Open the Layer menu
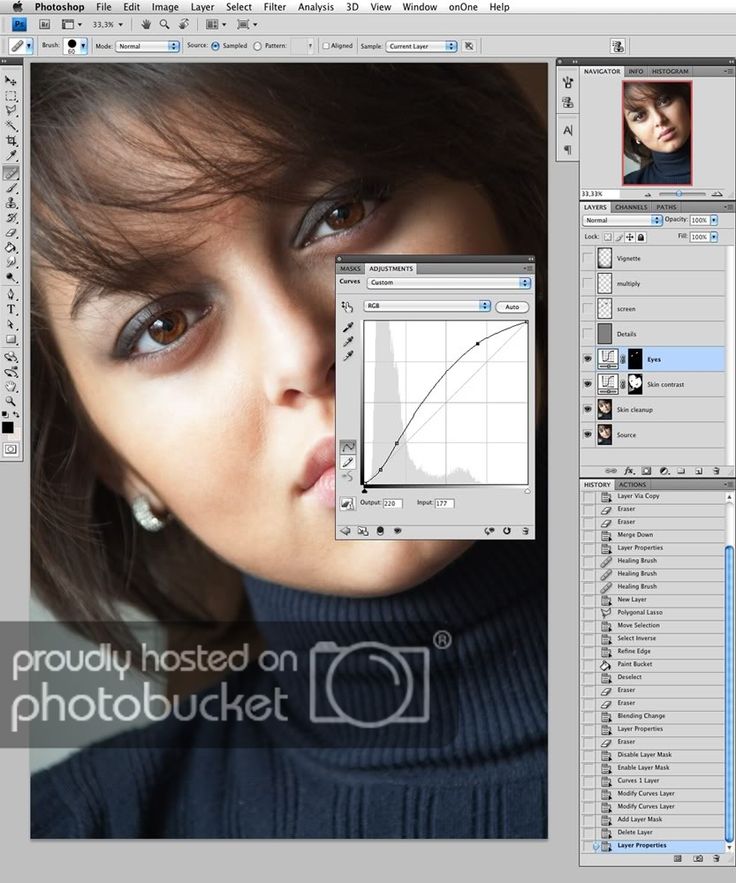Screen dimensions: 736x883 [202, 7]
